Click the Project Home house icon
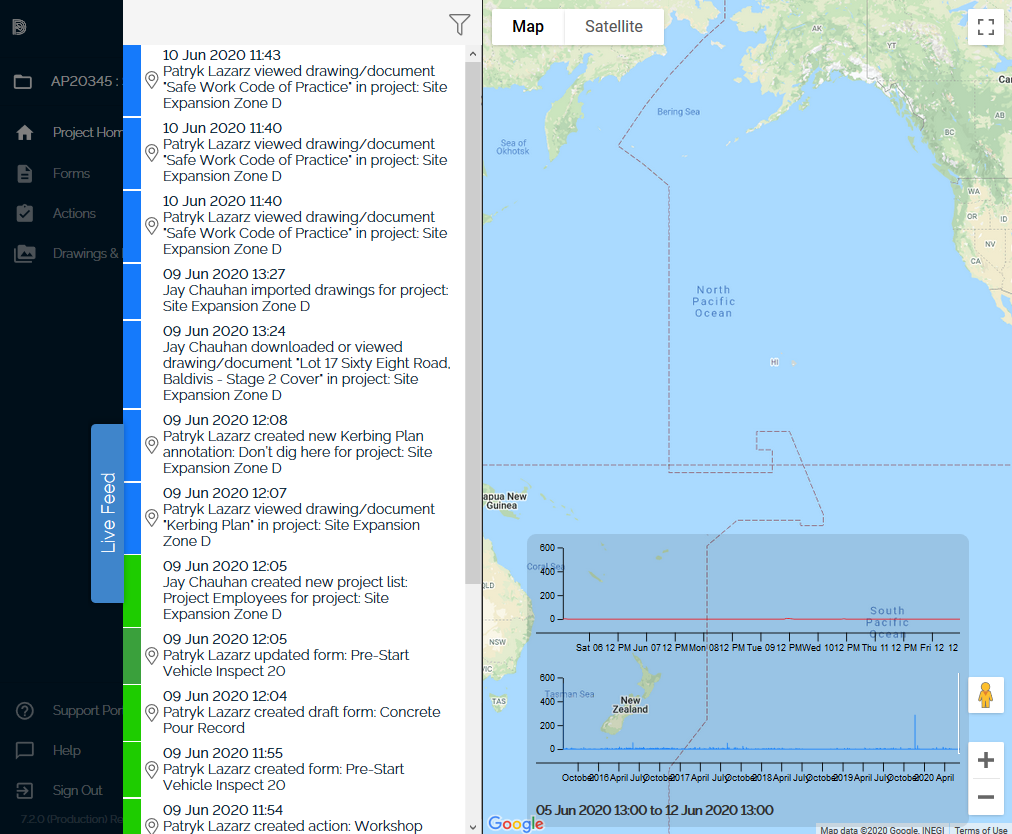 tap(25, 133)
